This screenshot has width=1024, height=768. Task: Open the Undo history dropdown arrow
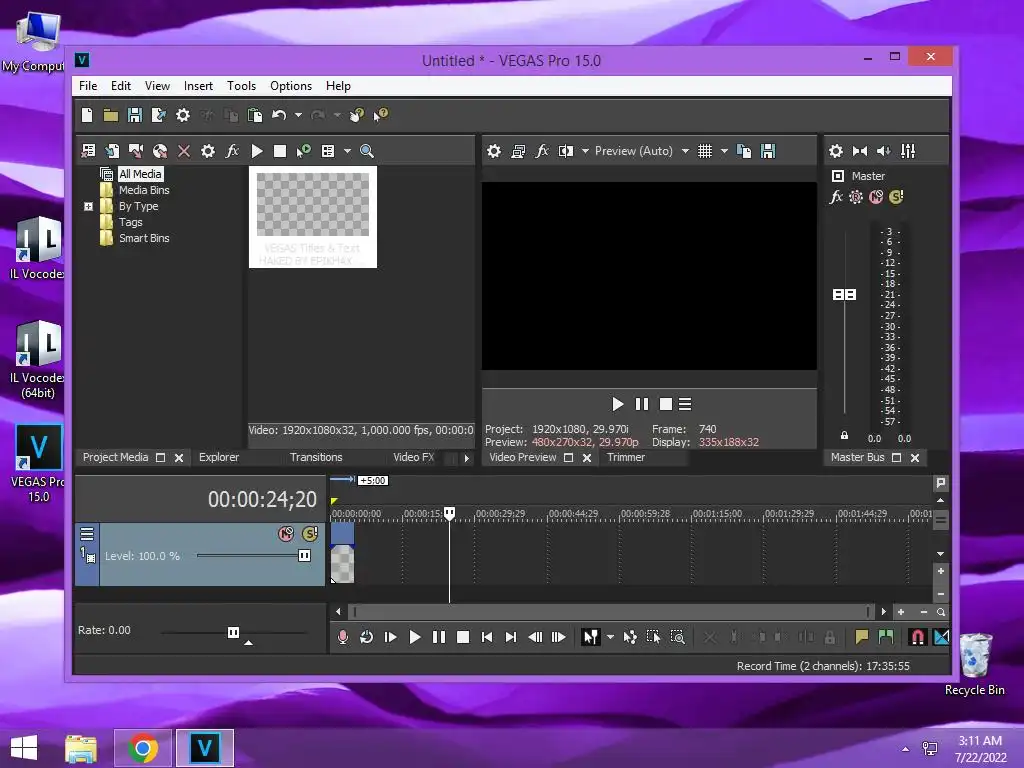(x=298, y=116)
